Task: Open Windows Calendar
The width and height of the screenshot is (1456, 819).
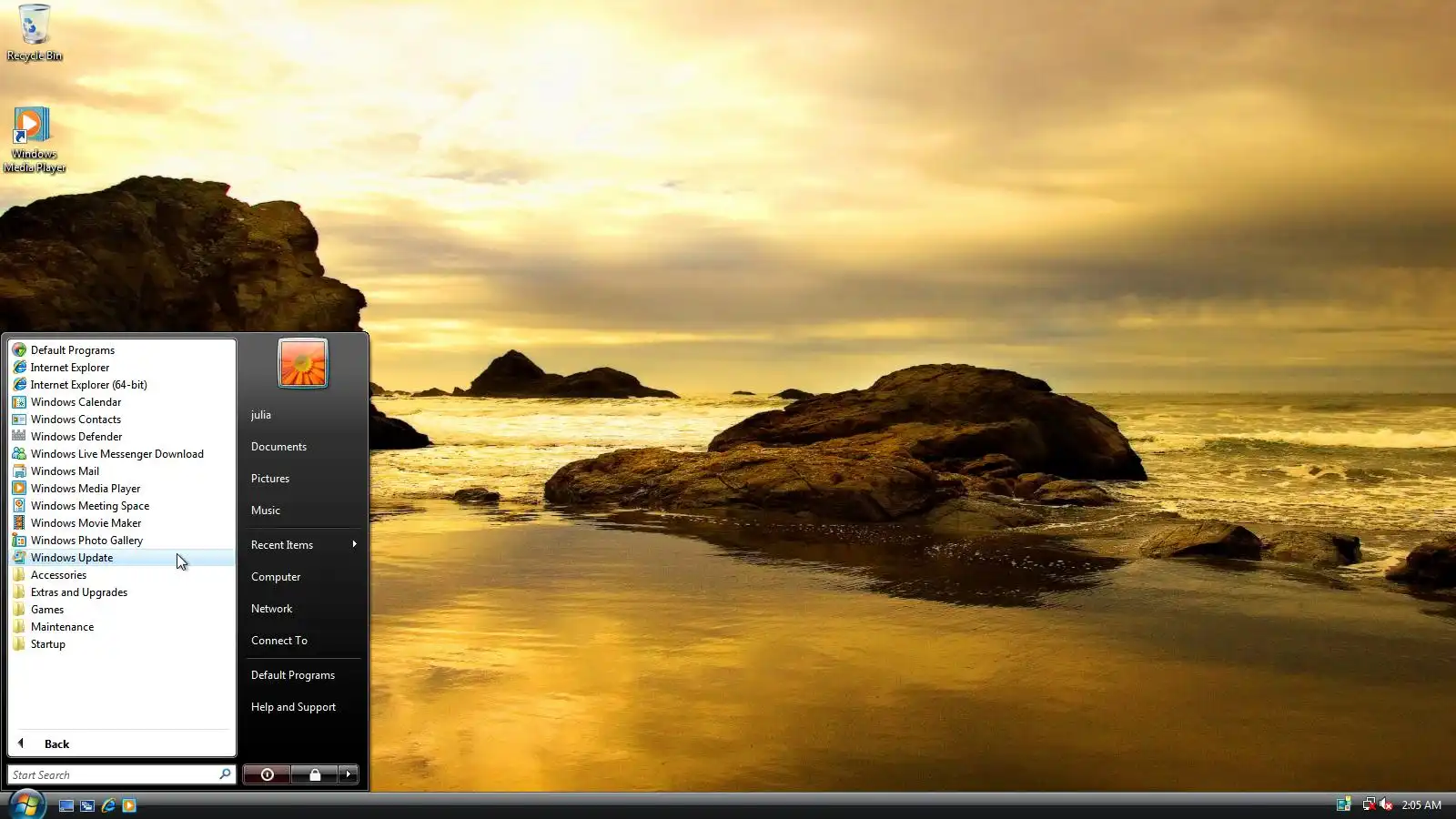Action: pyautogui.click(x=122, y=402)
